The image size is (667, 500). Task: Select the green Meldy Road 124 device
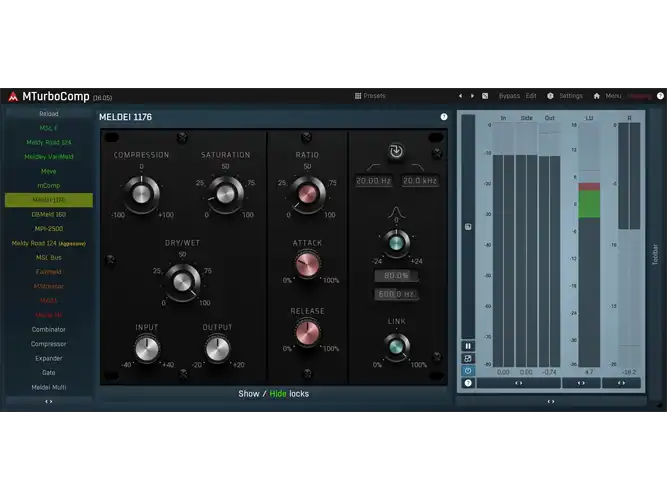click(x=49, y=142)
